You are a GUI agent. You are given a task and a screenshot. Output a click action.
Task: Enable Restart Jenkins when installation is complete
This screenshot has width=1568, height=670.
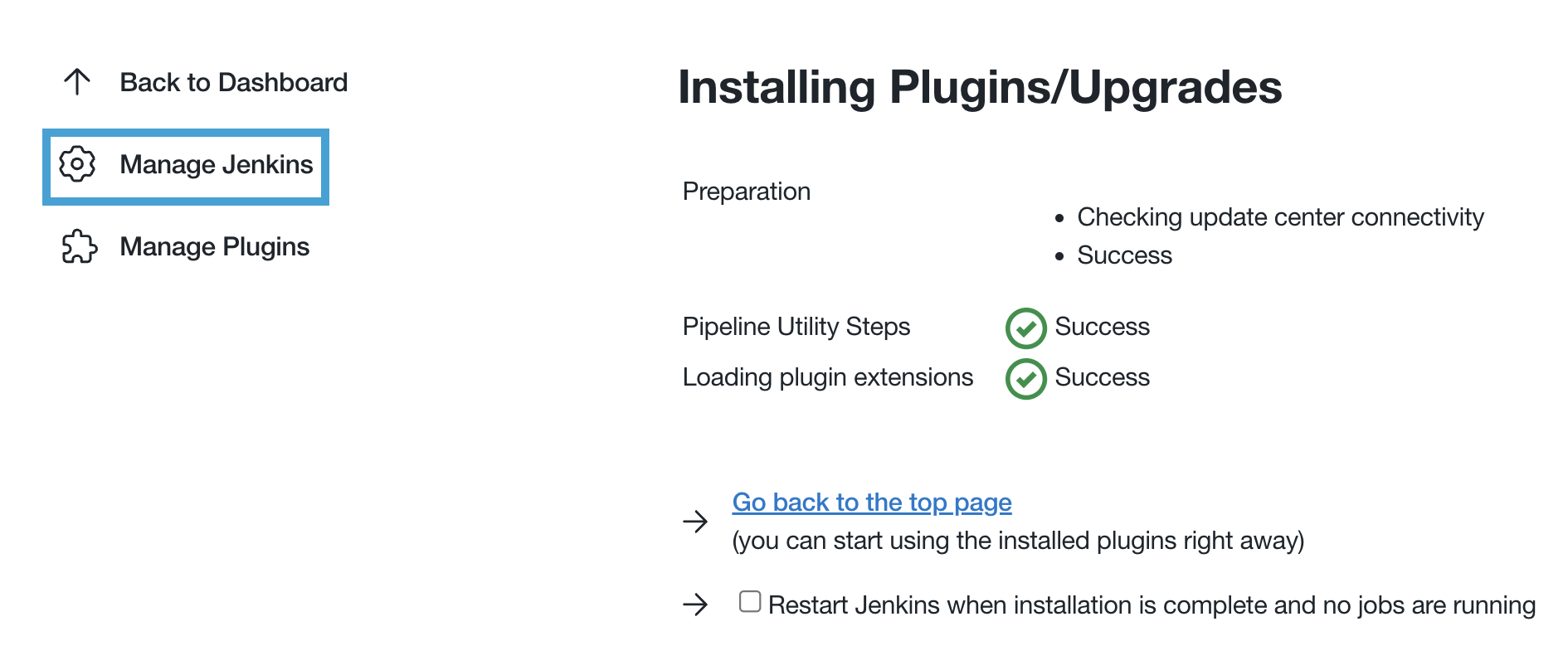[x=749, y=601]
